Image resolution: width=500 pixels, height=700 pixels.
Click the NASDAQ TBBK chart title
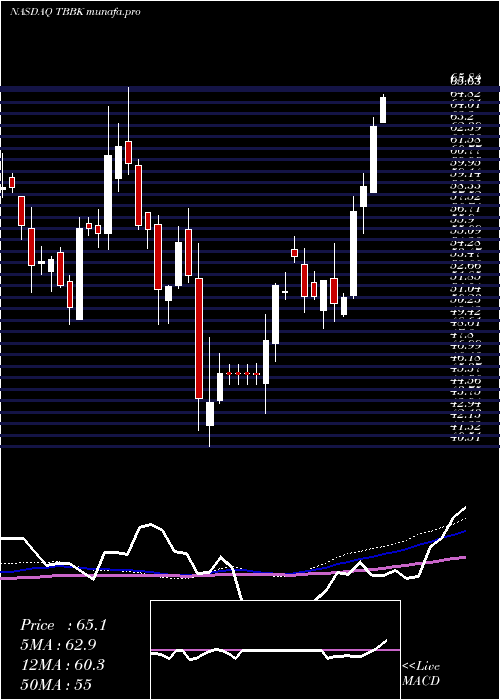pyautogui.click(x=75, y=12)
